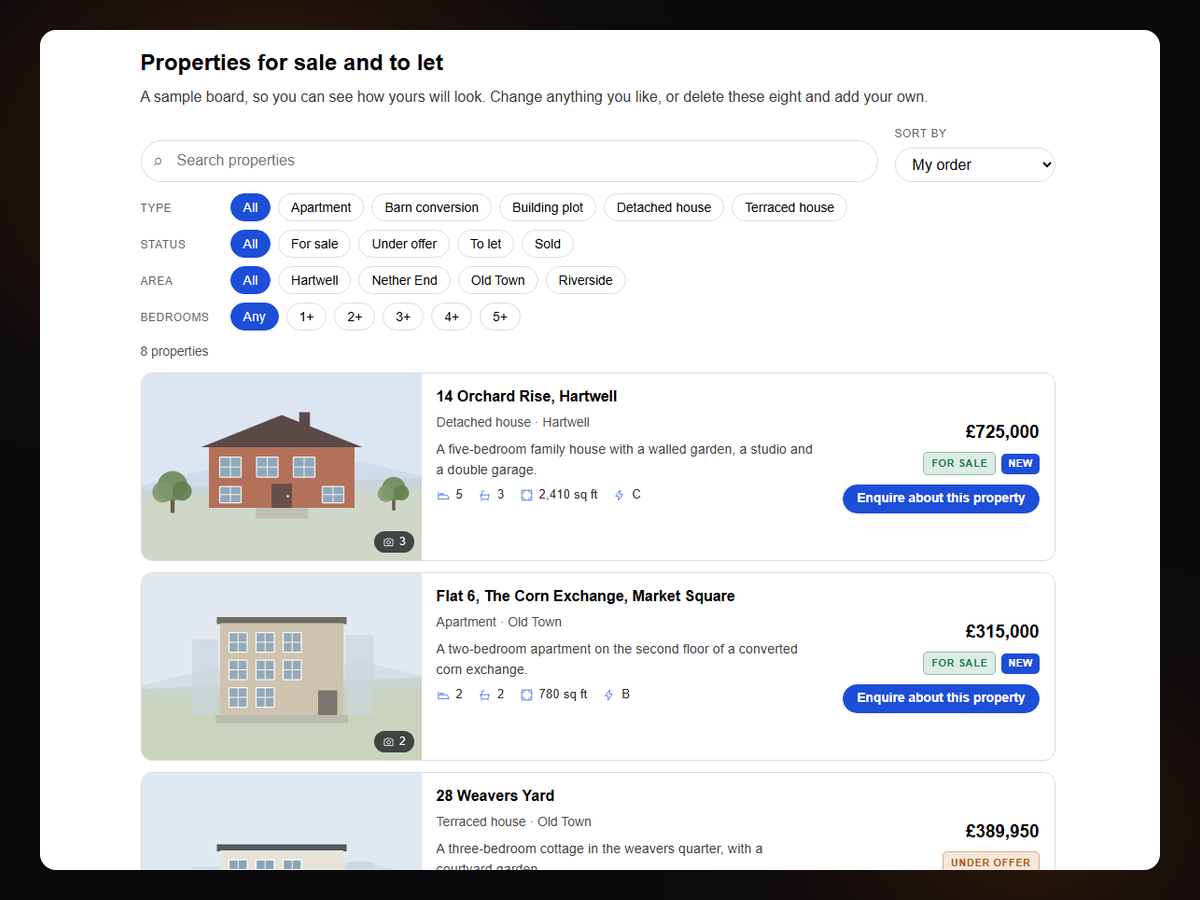Filter to 3+ bedrooms
Screen dimensions: 1200x900
(403, 317)
